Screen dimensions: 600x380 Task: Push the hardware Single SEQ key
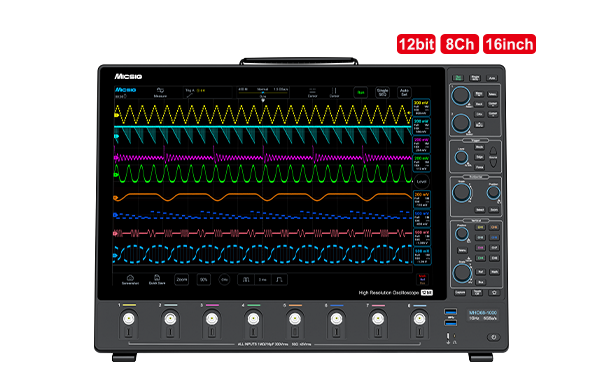click(475, 78)
